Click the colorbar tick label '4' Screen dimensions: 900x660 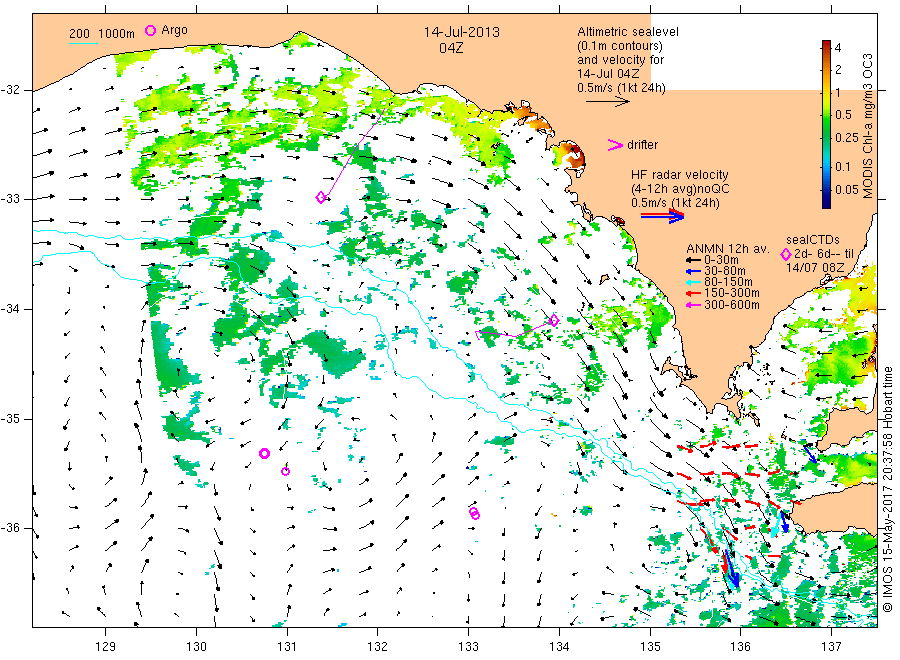(x=837, y=48)
